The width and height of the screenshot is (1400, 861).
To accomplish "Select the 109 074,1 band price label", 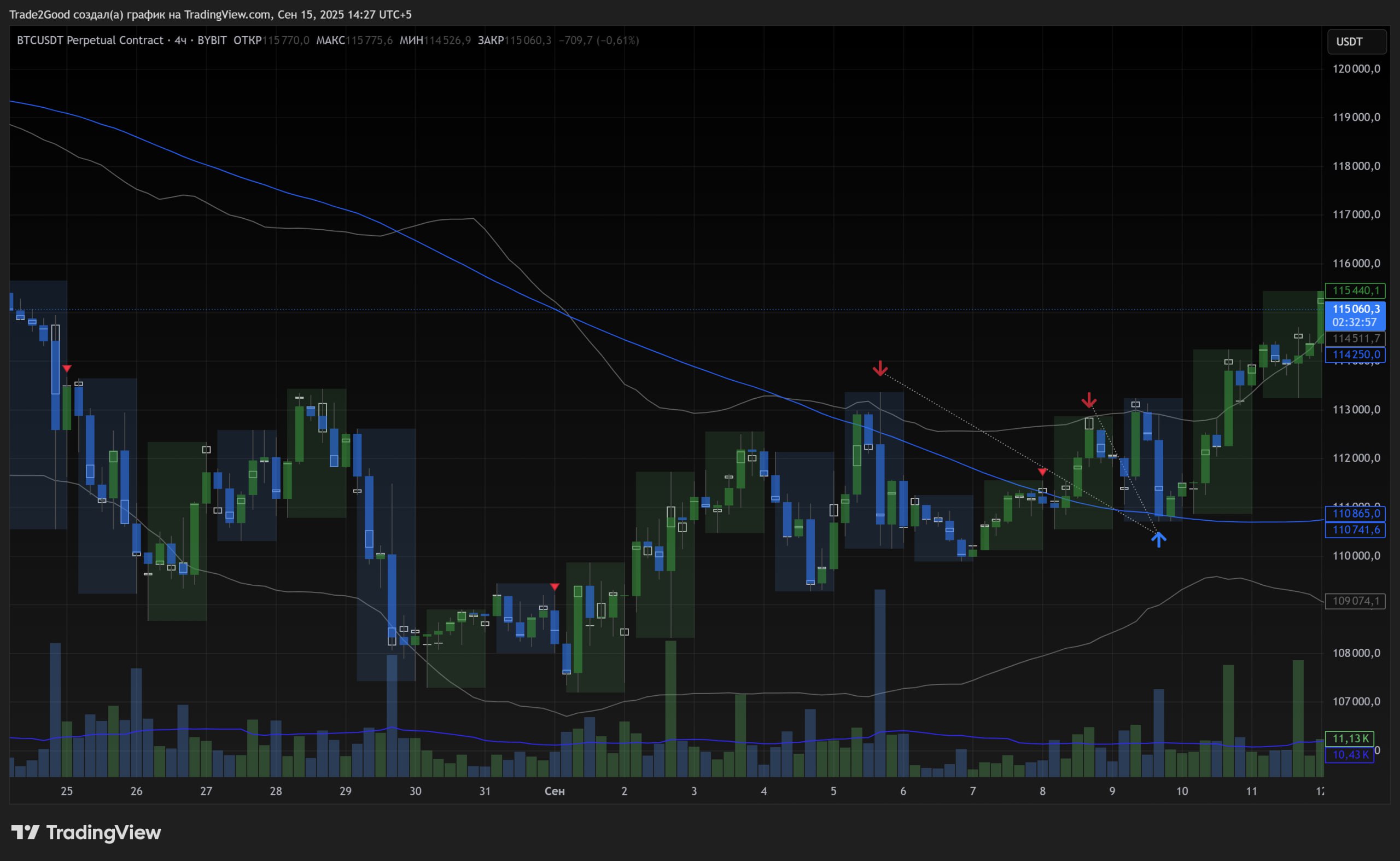I will click(x=1355, y=601).
